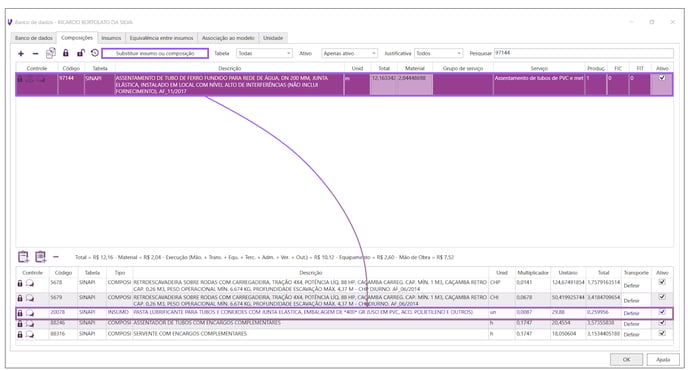Open the Equivalência entre insumos tab
Image resolution: width=688 pixels, height=370 pixels.
(161, 38)
